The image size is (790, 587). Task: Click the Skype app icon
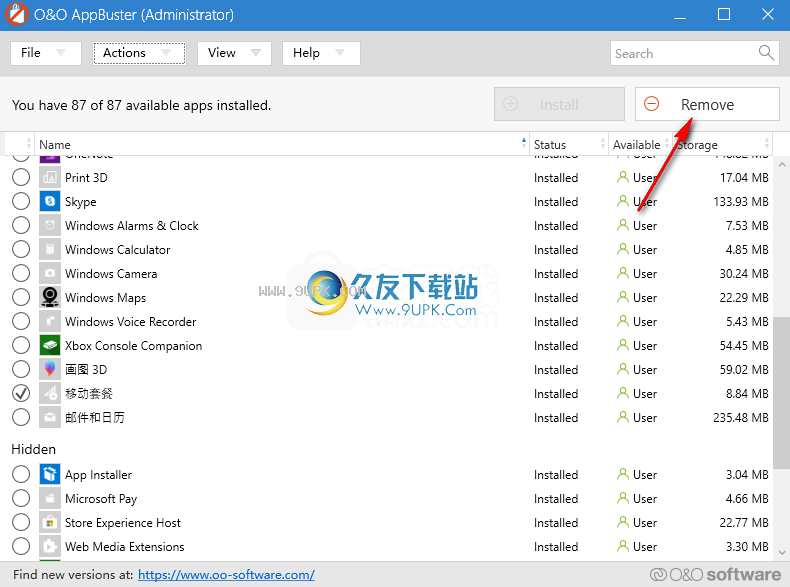[50, 202]
